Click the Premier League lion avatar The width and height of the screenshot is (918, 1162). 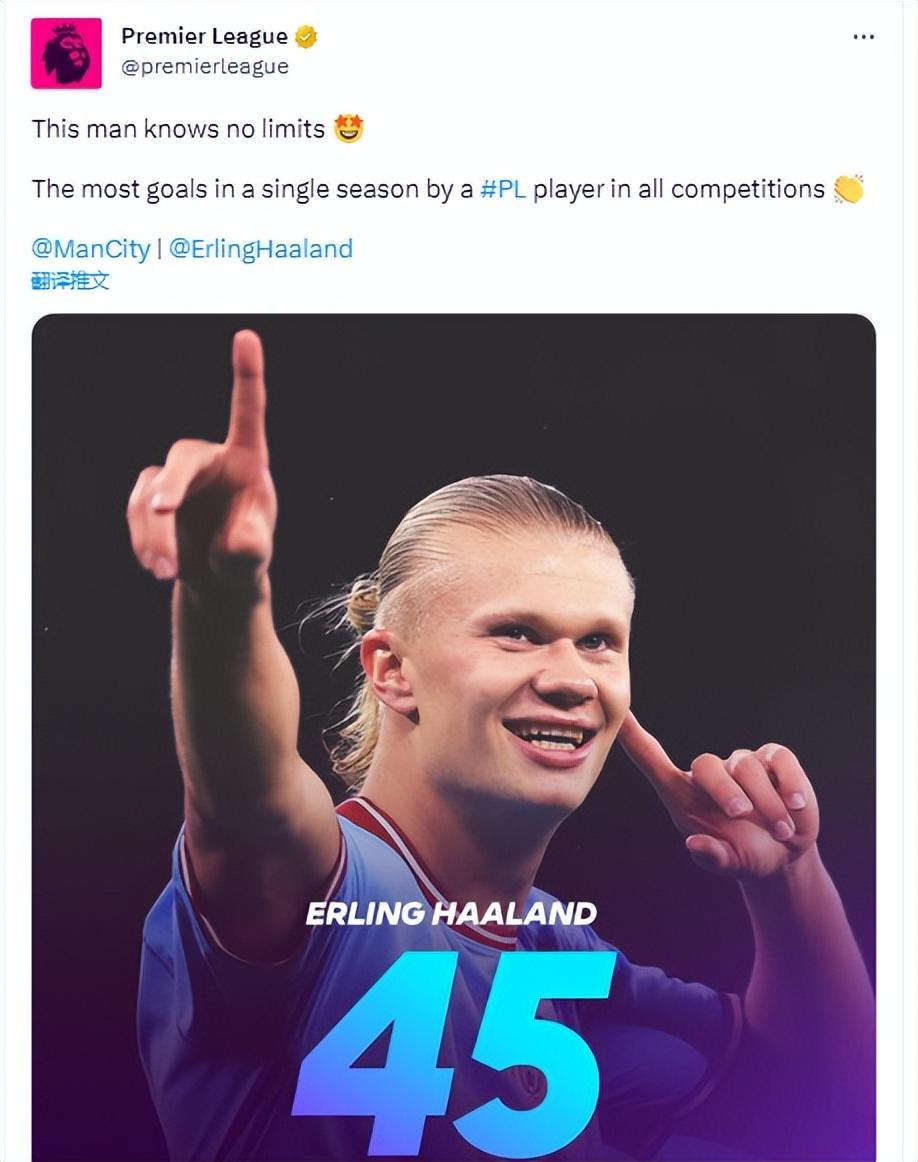(66, 53)
